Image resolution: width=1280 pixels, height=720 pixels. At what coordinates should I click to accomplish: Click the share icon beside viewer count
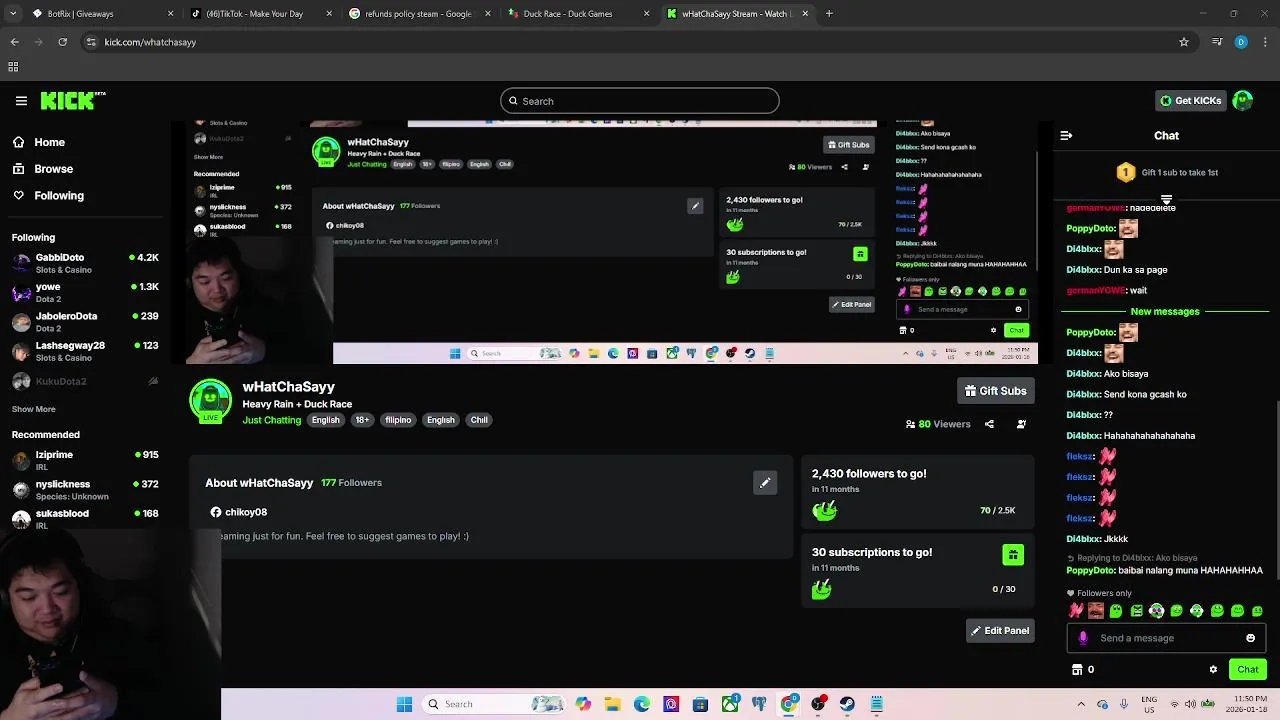click(989, 424)
